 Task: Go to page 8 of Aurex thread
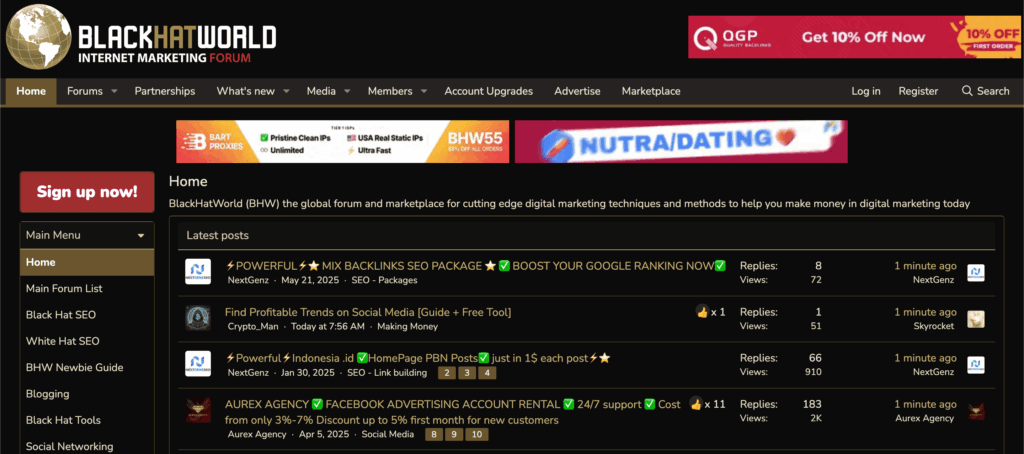point(434,434)
